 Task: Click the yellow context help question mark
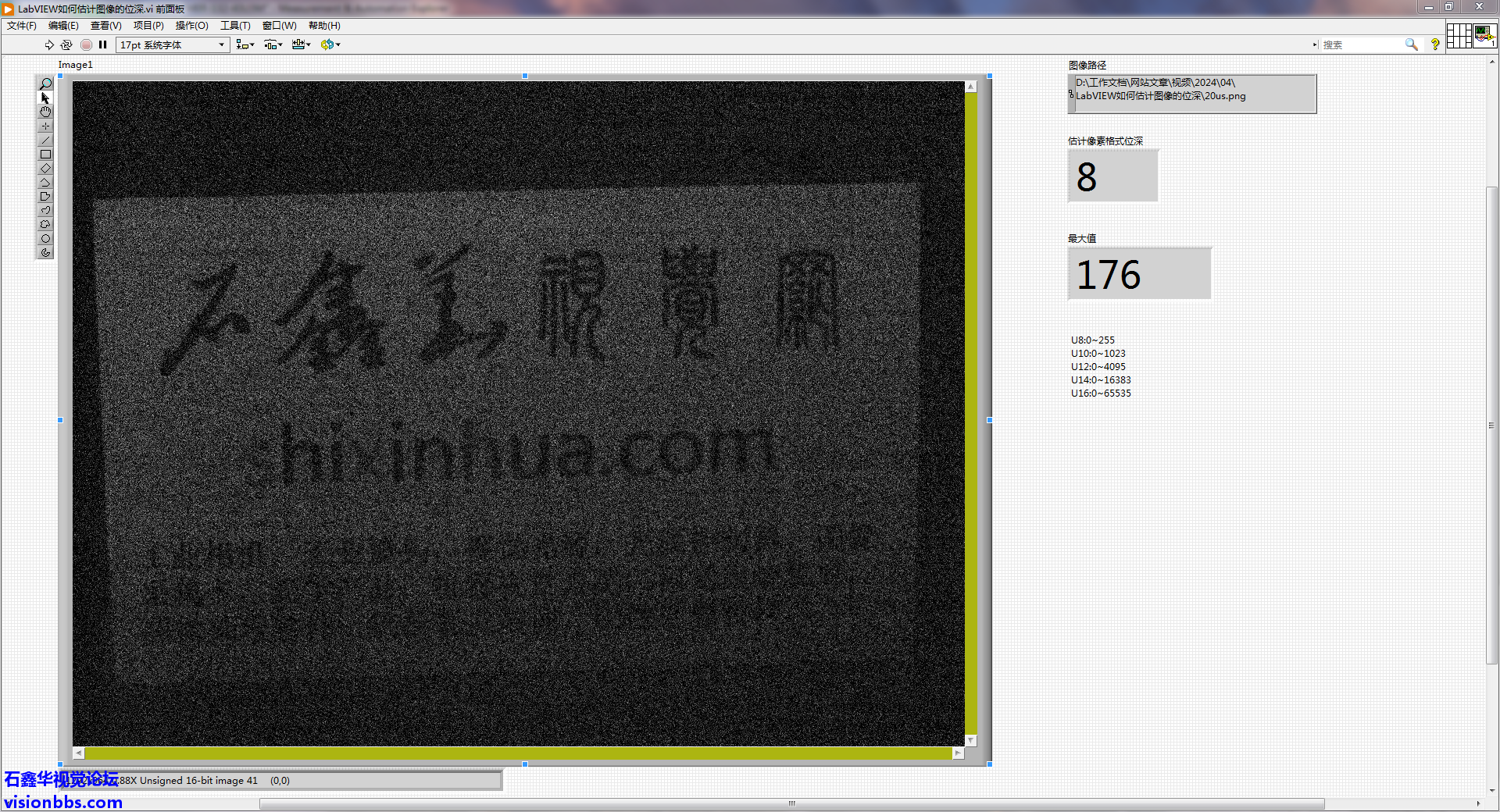1435,45
